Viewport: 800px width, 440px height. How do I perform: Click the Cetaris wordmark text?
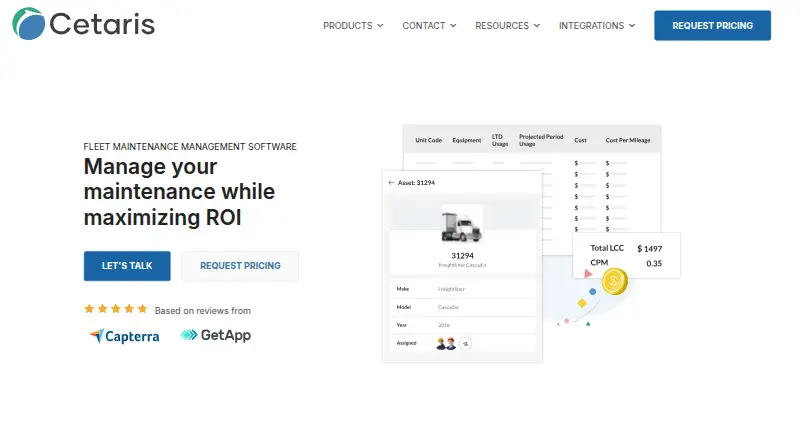pyautogui.click(x=103, y=24)
